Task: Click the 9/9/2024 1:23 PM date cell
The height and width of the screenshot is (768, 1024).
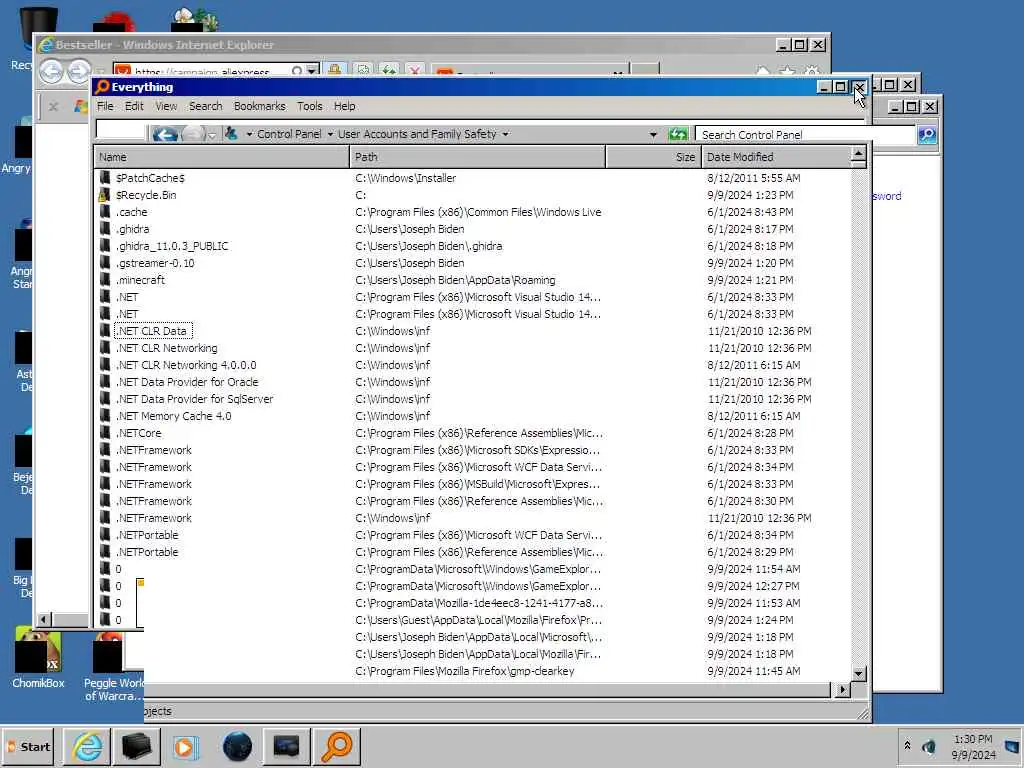Action: 750,195
